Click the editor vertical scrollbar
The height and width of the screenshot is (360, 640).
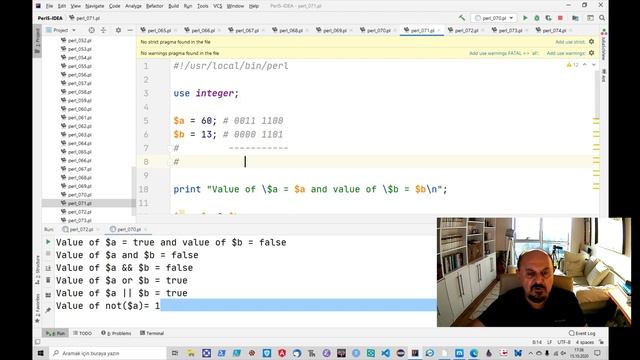click(x=597, y=96)
